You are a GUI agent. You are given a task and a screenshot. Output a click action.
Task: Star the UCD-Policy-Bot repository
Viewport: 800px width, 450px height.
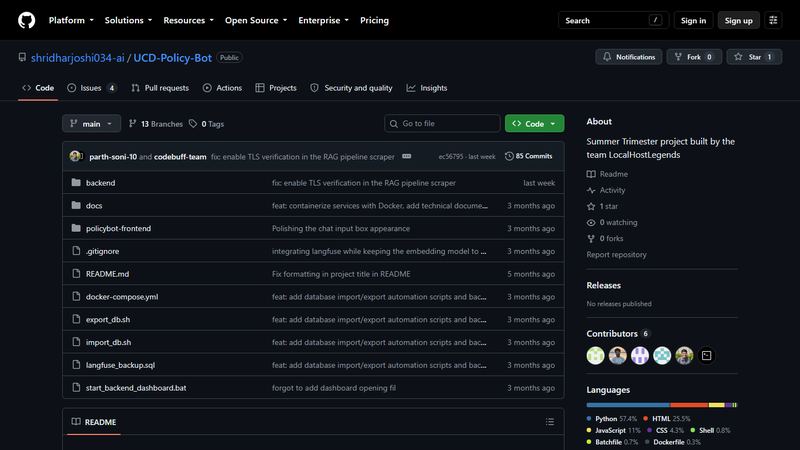(x=754, y=57)
